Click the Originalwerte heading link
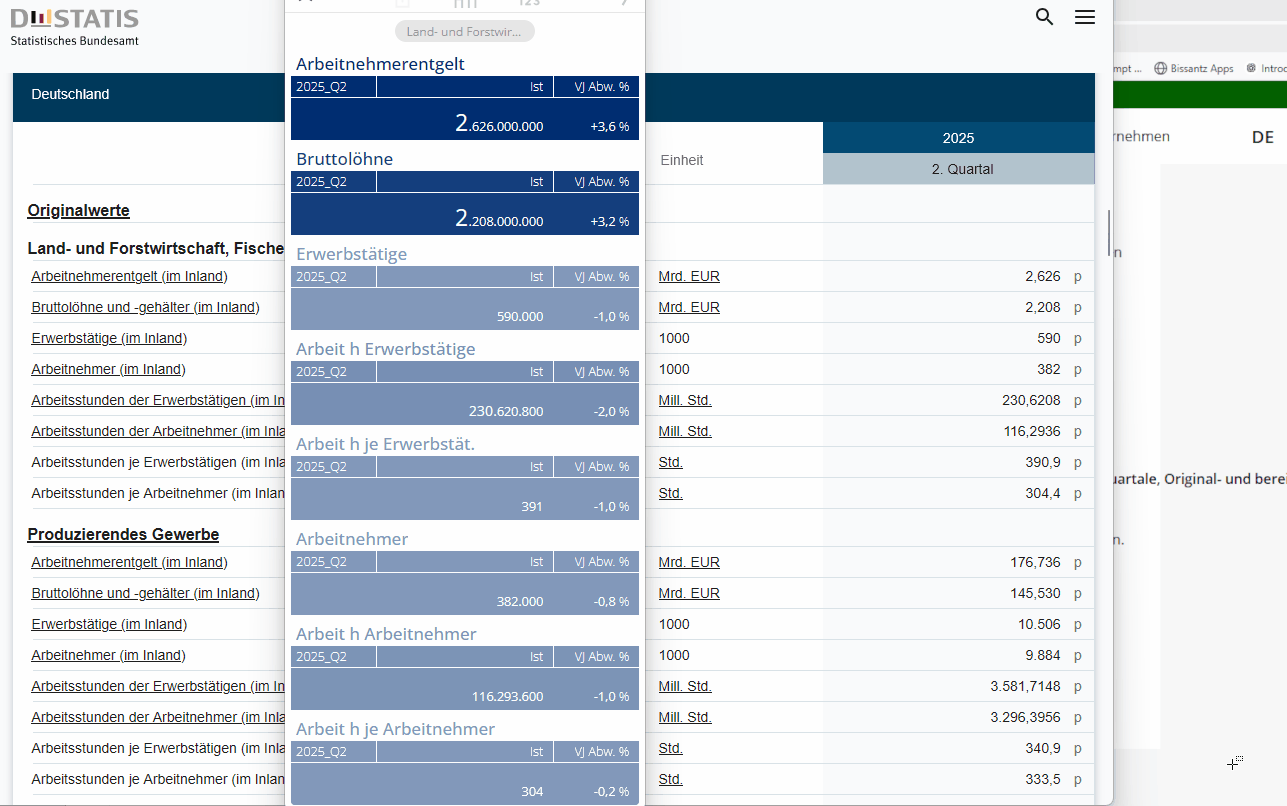 (x=78, y=211)
